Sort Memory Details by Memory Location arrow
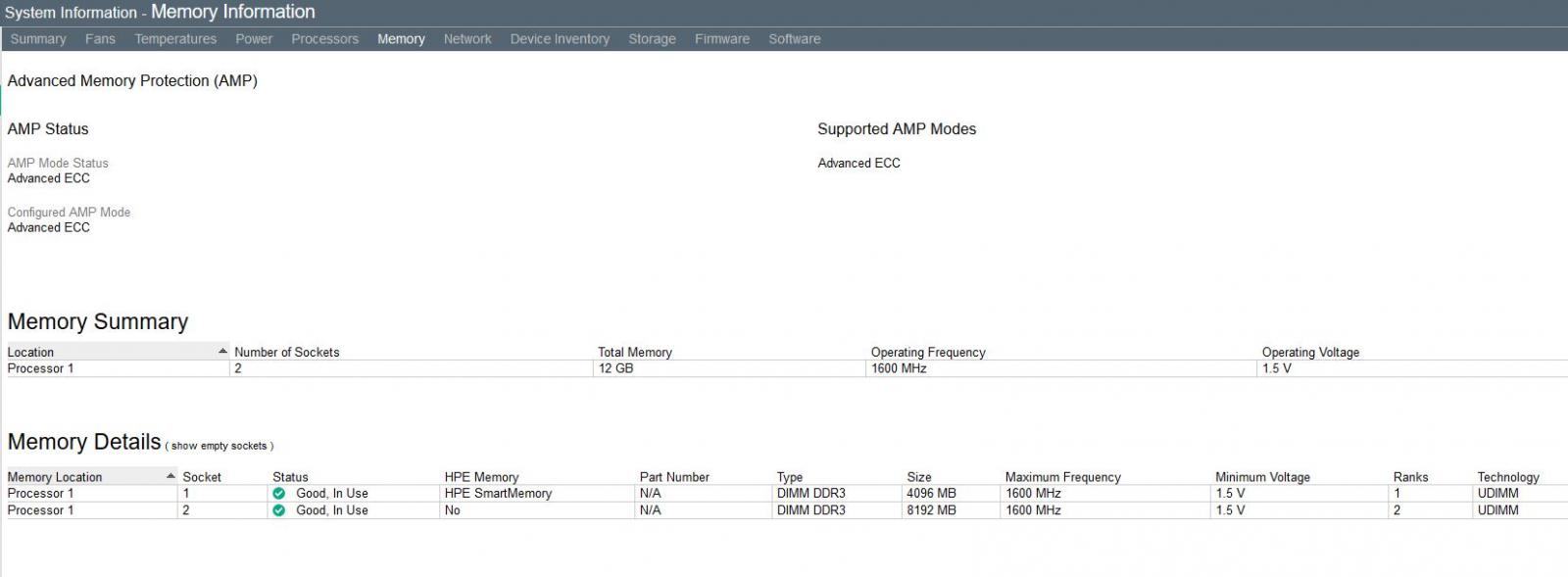 171,476
